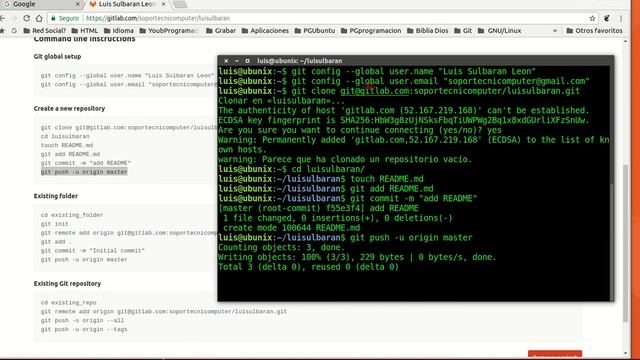The image size is (640, 360).
Task: Open the HTML bookmark folder
Action: [84, 31]
